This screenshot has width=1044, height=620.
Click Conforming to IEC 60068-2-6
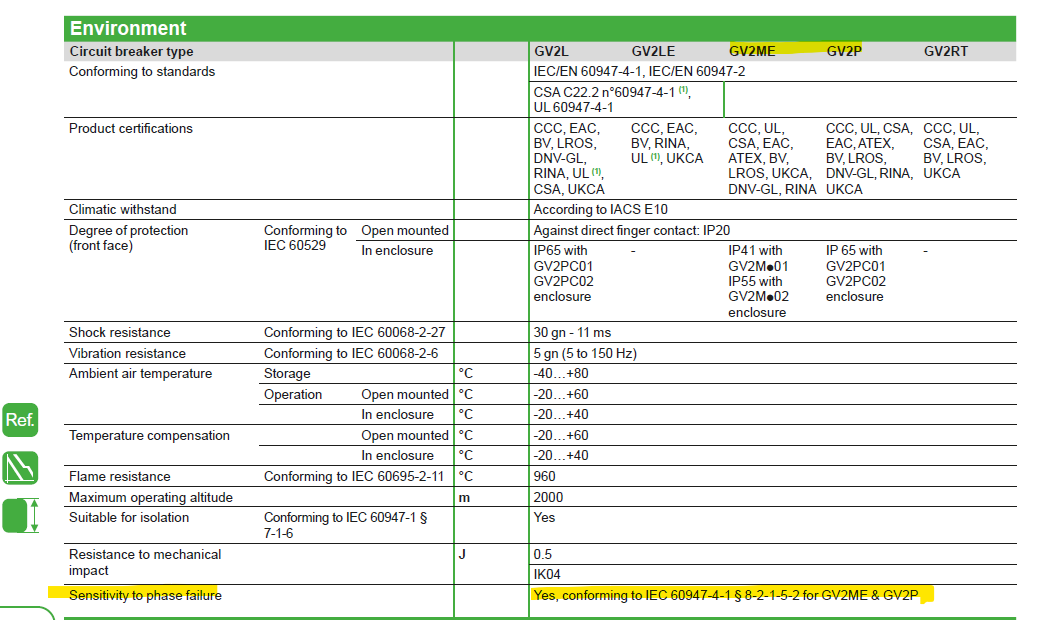coord(351,354)
